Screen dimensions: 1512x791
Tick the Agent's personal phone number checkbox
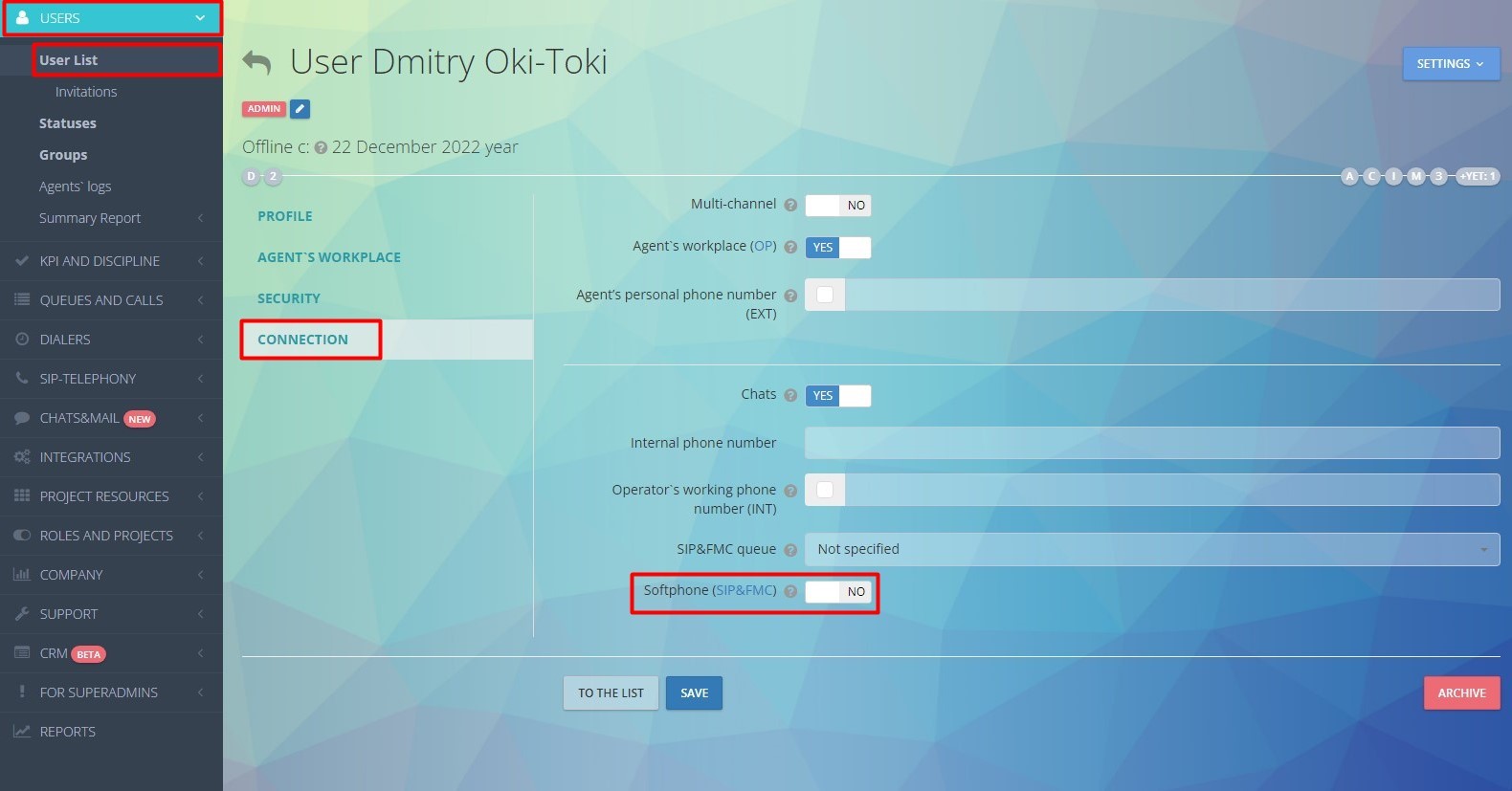point(825,295)
